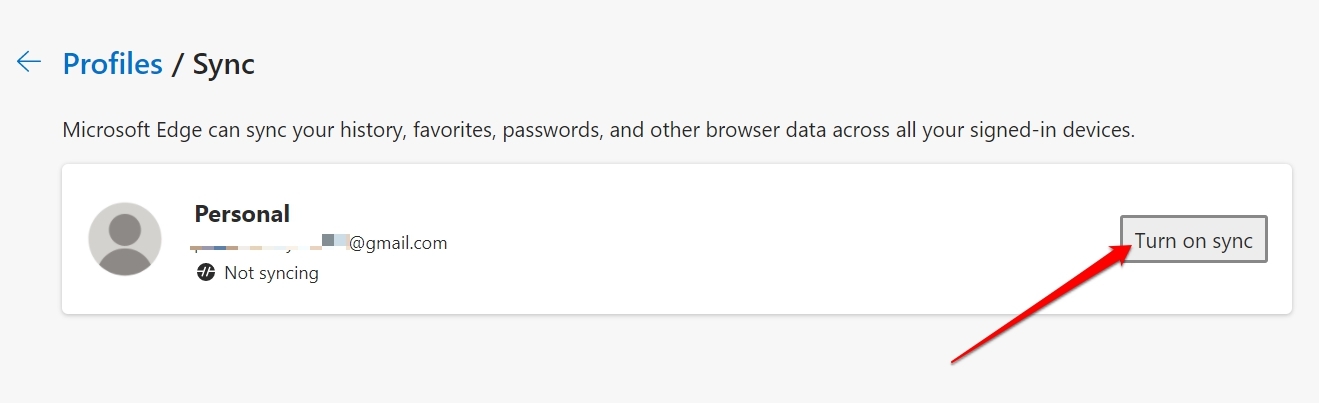
Task: Click the Microsoft Edge sync description sentence
Action: point(598,131)
